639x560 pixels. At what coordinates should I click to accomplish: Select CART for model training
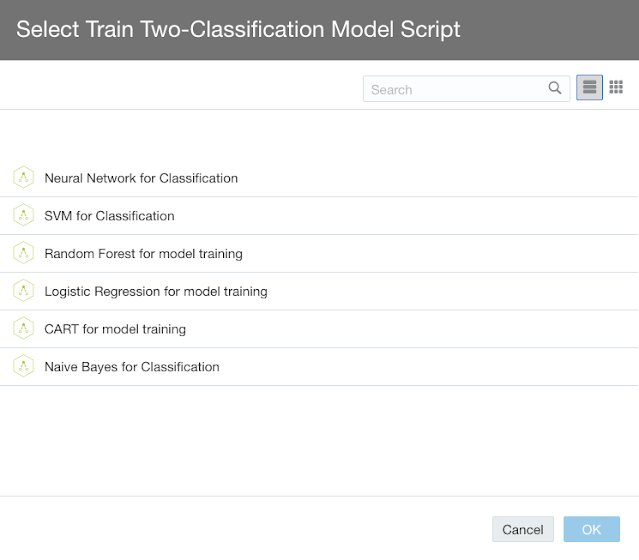(x=115, y=329)
